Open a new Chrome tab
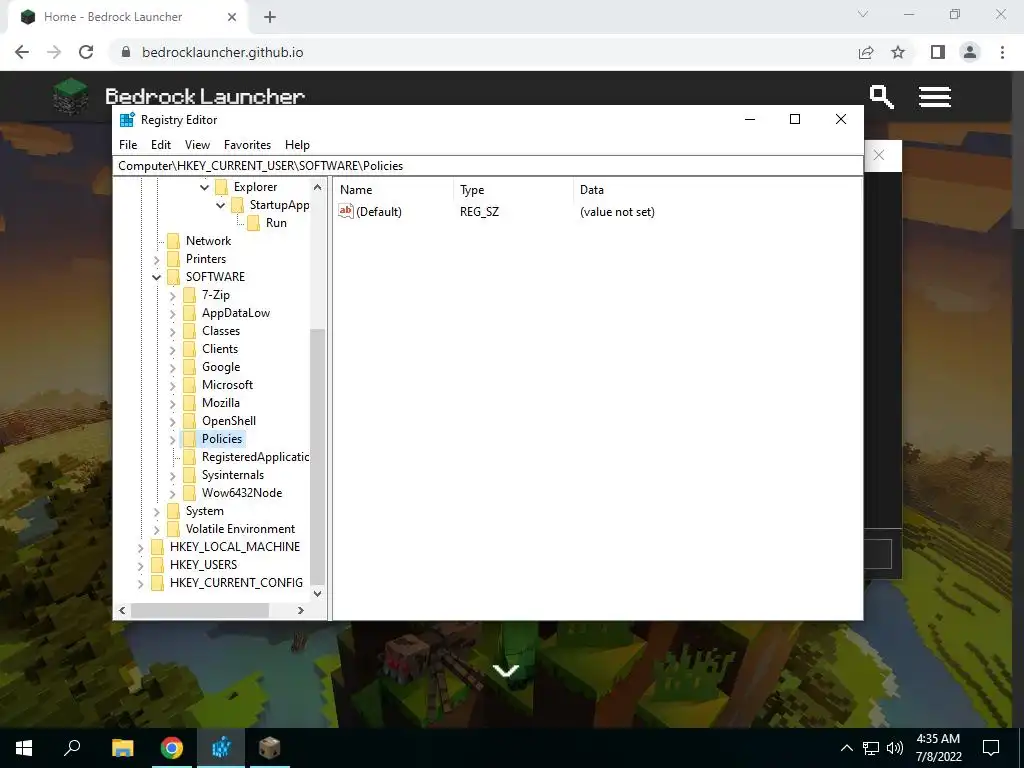 coord(270,17)
